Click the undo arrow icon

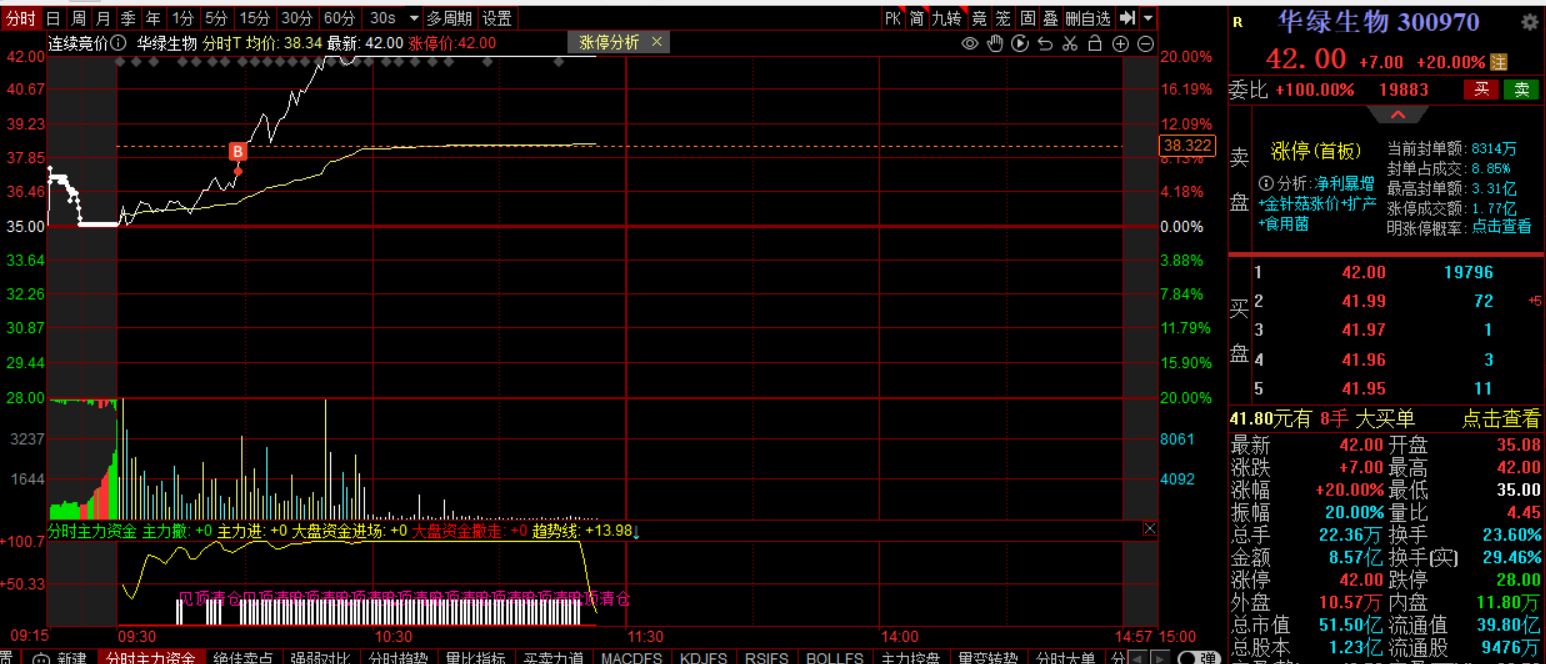tap(1045, 43)
